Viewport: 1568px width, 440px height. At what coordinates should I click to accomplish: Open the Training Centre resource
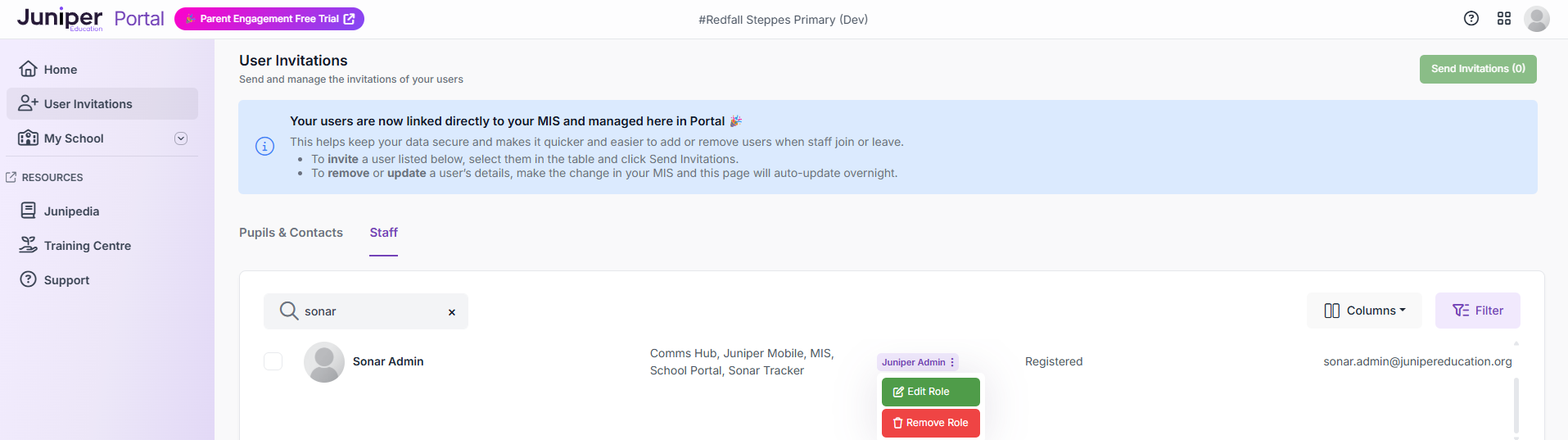(x=87, y=246)
